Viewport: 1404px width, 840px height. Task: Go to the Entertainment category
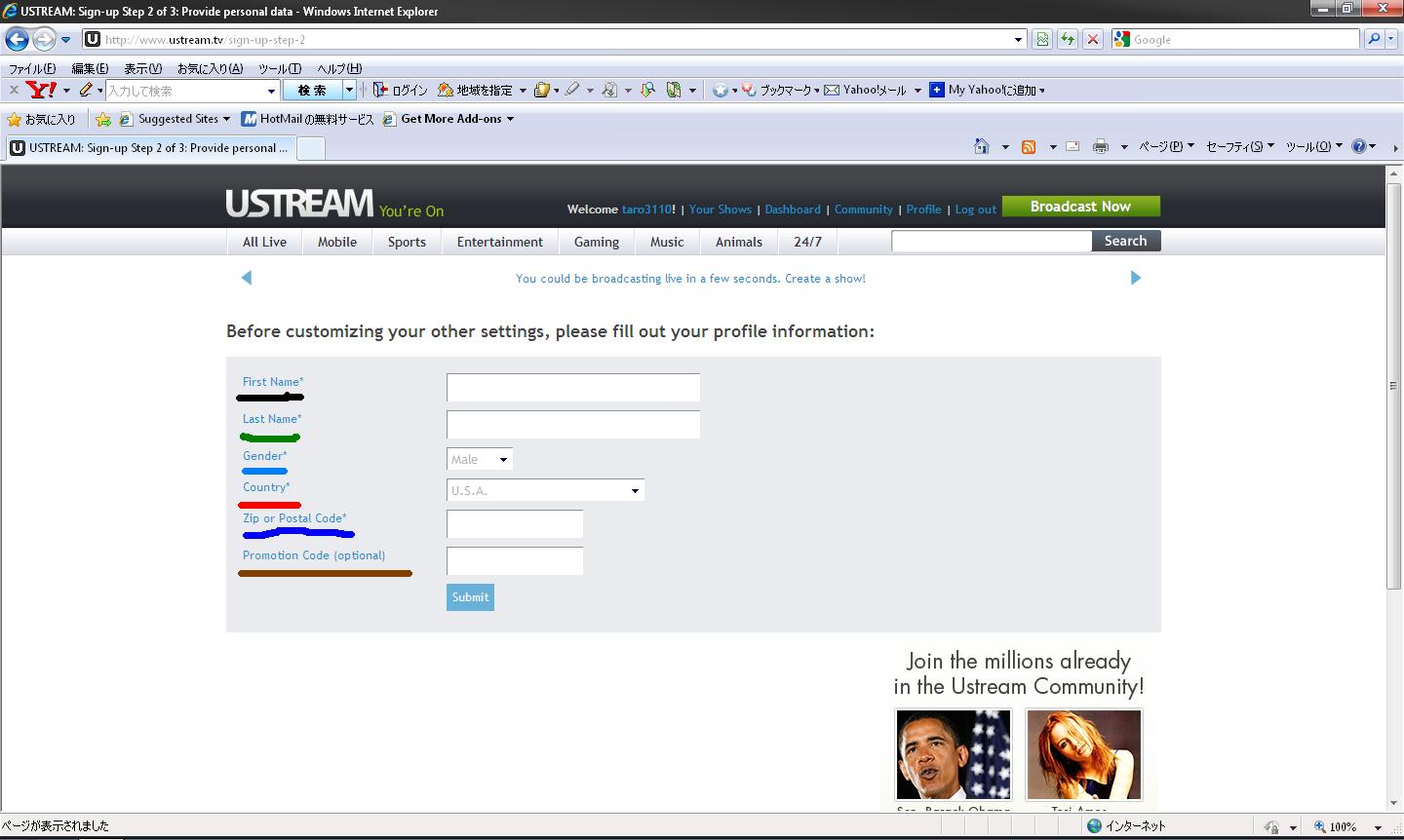coord(500,242)
